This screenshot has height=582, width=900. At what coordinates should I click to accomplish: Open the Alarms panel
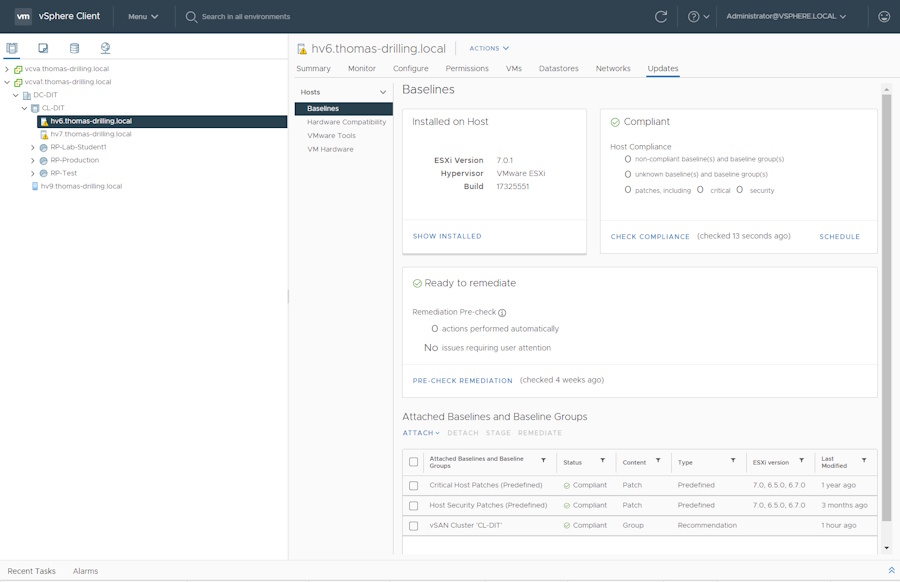(x=86, y=571)
